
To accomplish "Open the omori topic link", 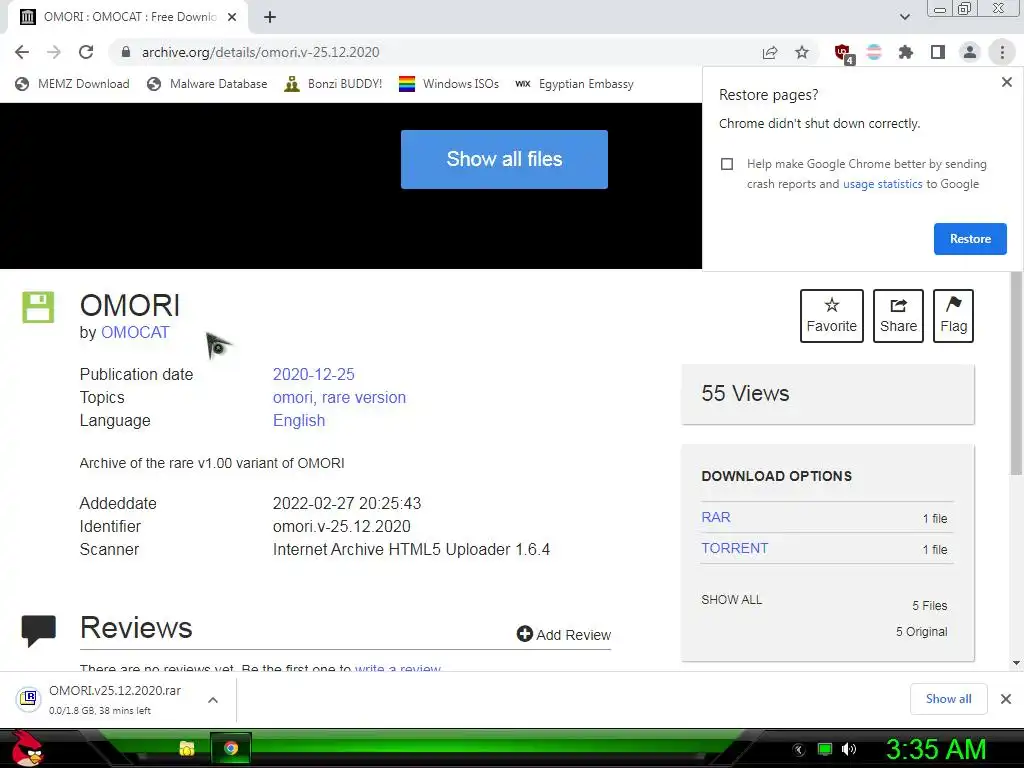I will [292, 398].
